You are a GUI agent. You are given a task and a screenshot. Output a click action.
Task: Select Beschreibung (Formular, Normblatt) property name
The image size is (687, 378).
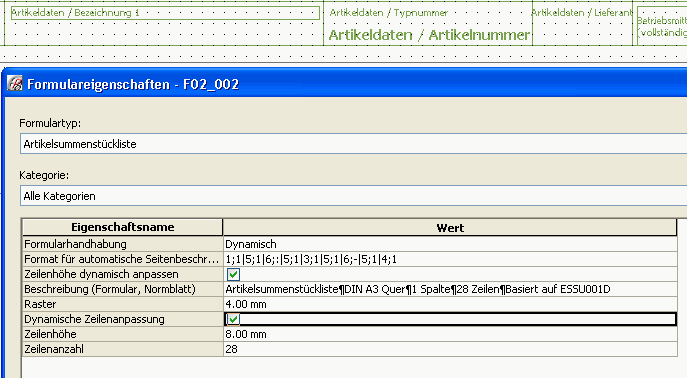[123, 289]
